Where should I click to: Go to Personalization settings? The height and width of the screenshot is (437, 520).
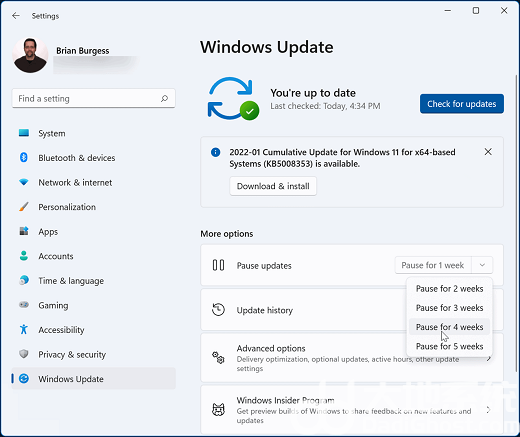point(94,207)
